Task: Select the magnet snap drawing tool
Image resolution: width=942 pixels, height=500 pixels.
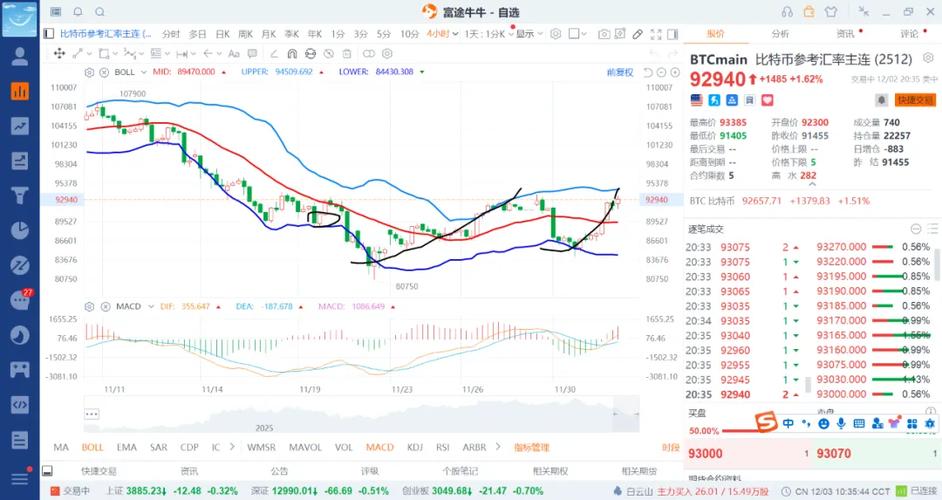Action: (292, 53)
